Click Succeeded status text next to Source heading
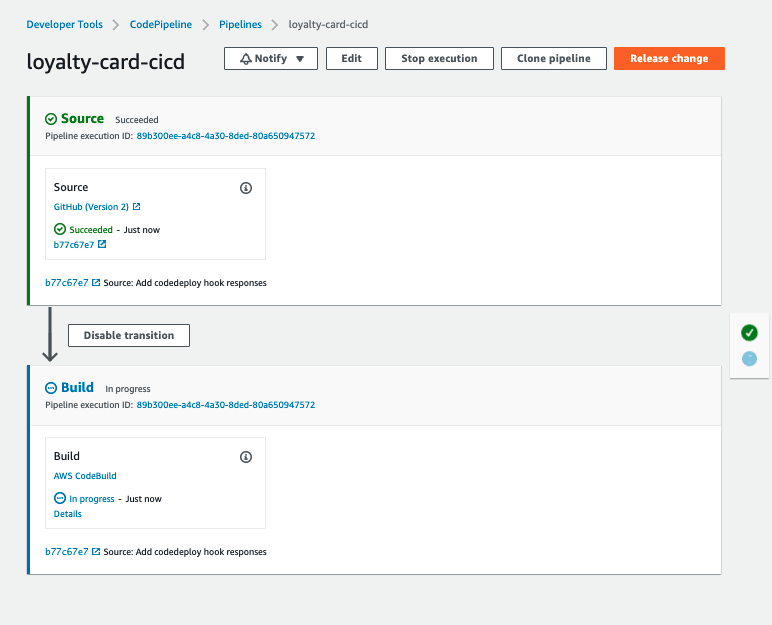The image size is (772, 625). [x=137, y=120]
